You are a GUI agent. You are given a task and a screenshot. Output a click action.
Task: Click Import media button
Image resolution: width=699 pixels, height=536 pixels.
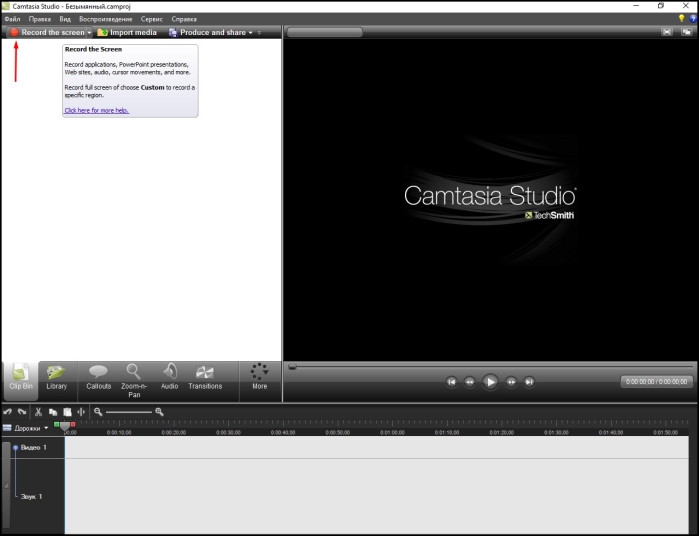127,33
